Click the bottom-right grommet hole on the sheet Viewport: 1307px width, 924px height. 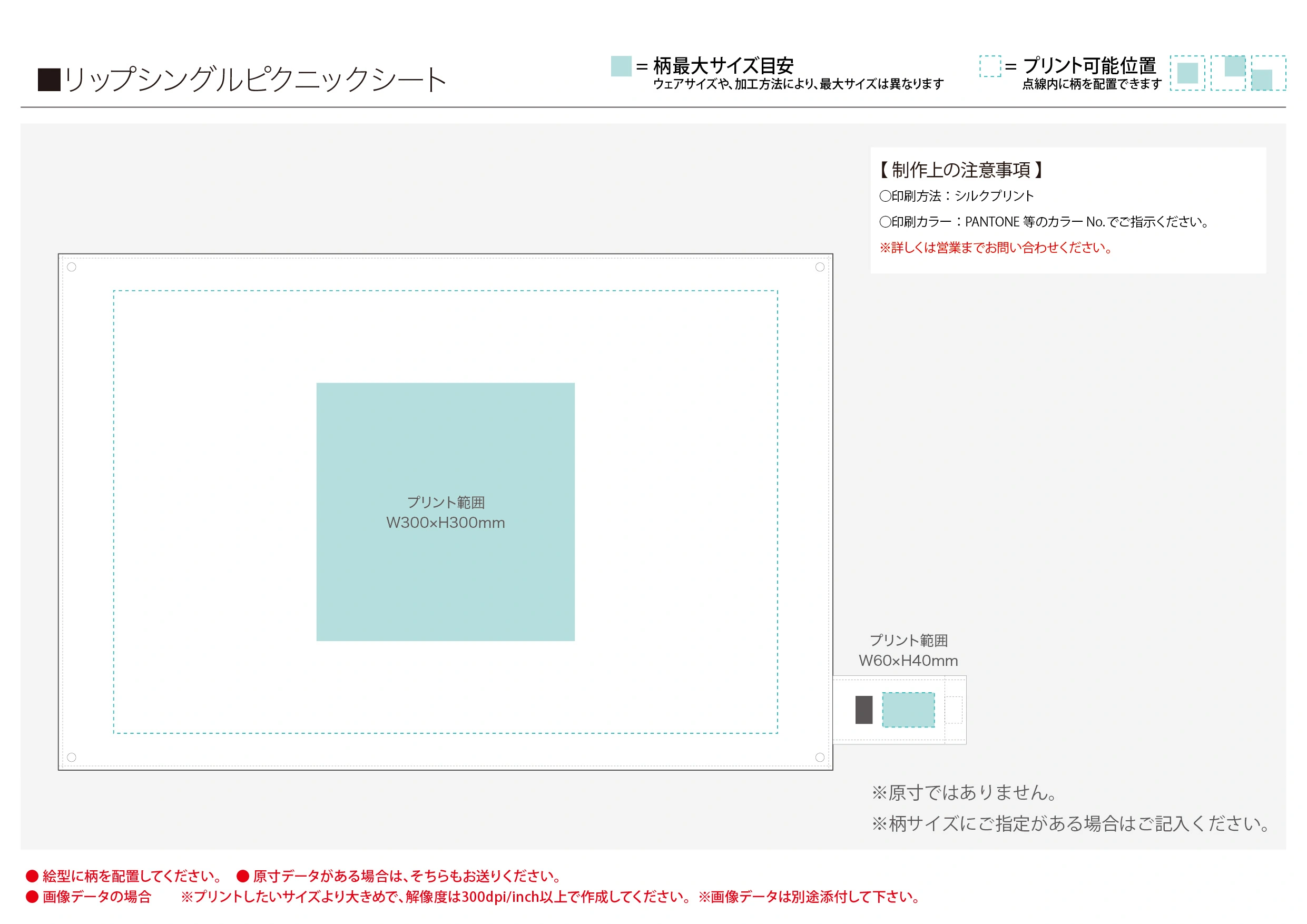point(820,757)
